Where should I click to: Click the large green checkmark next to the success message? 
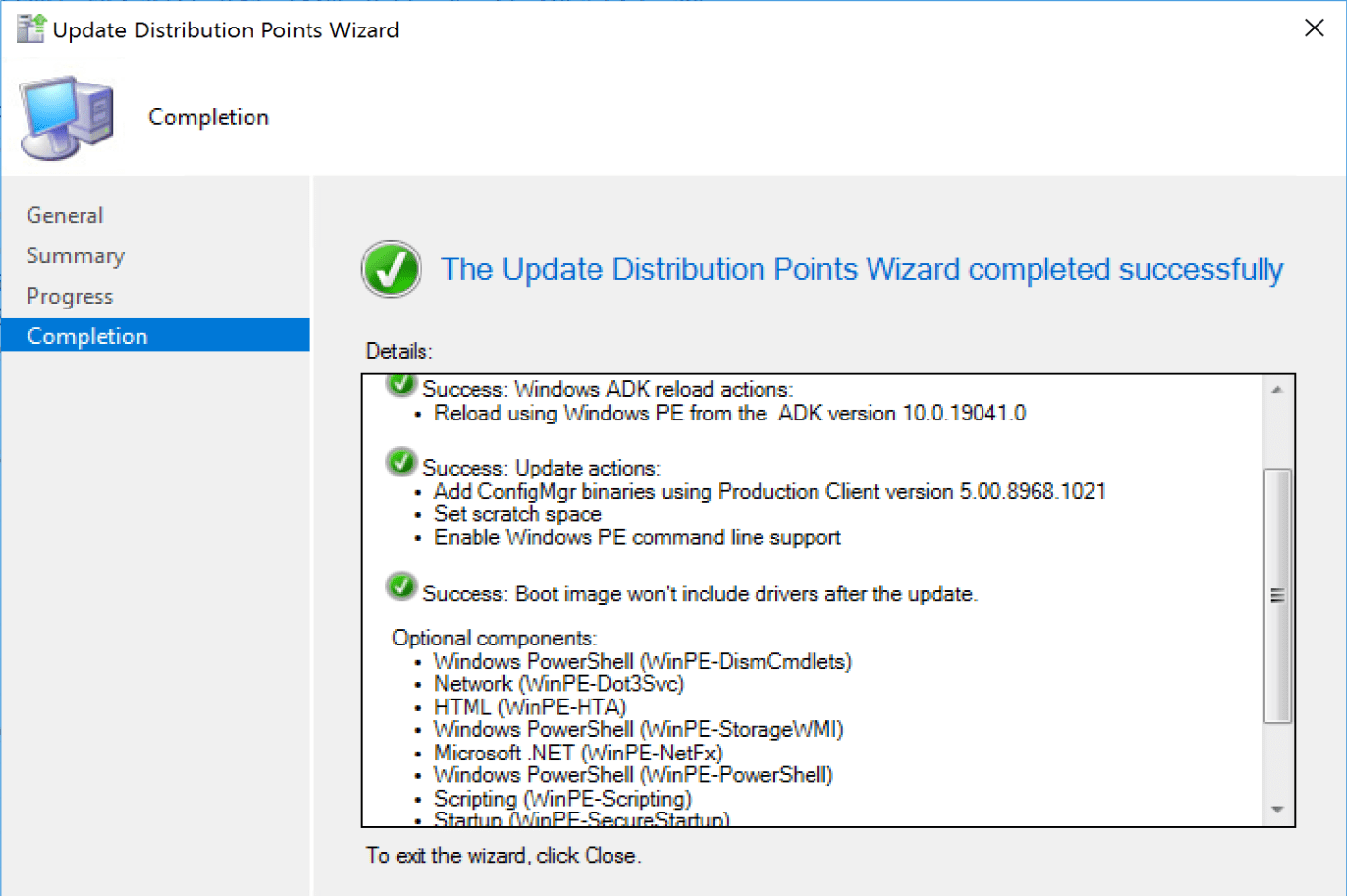(390, 268)
